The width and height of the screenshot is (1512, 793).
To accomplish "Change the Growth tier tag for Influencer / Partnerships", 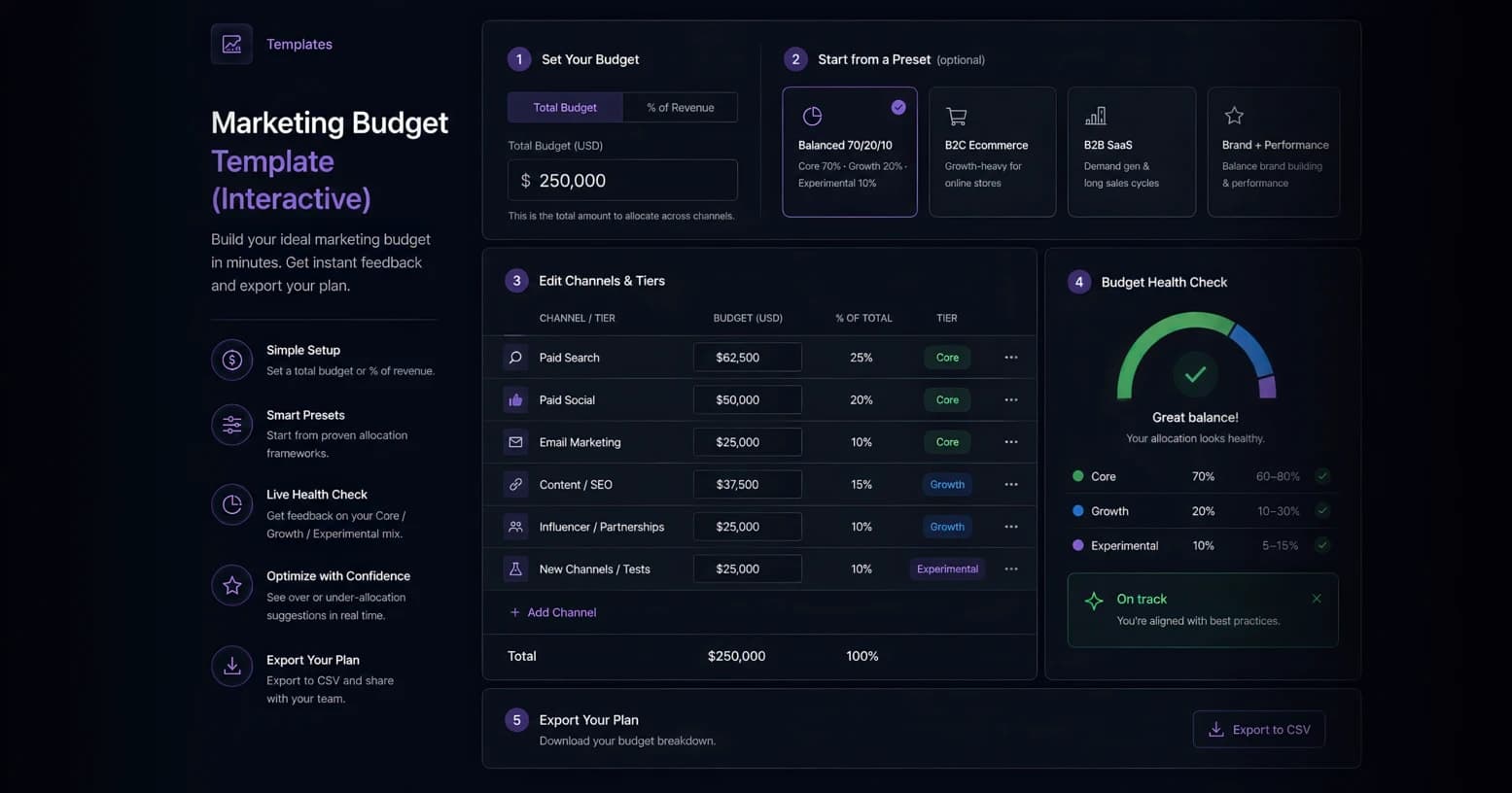I will coord(947,527).
